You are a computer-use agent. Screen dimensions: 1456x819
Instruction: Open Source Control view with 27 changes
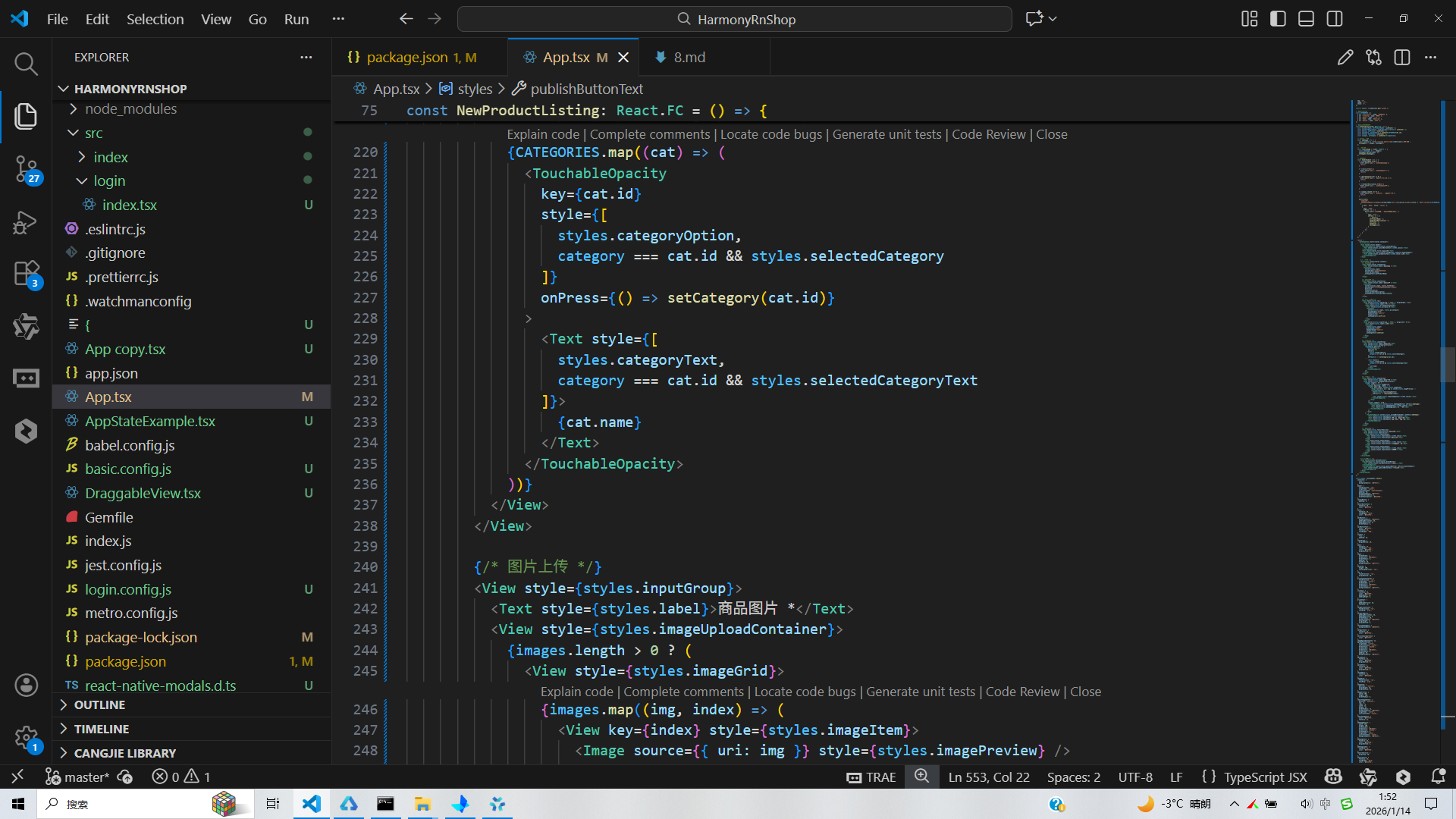[26, 168]
